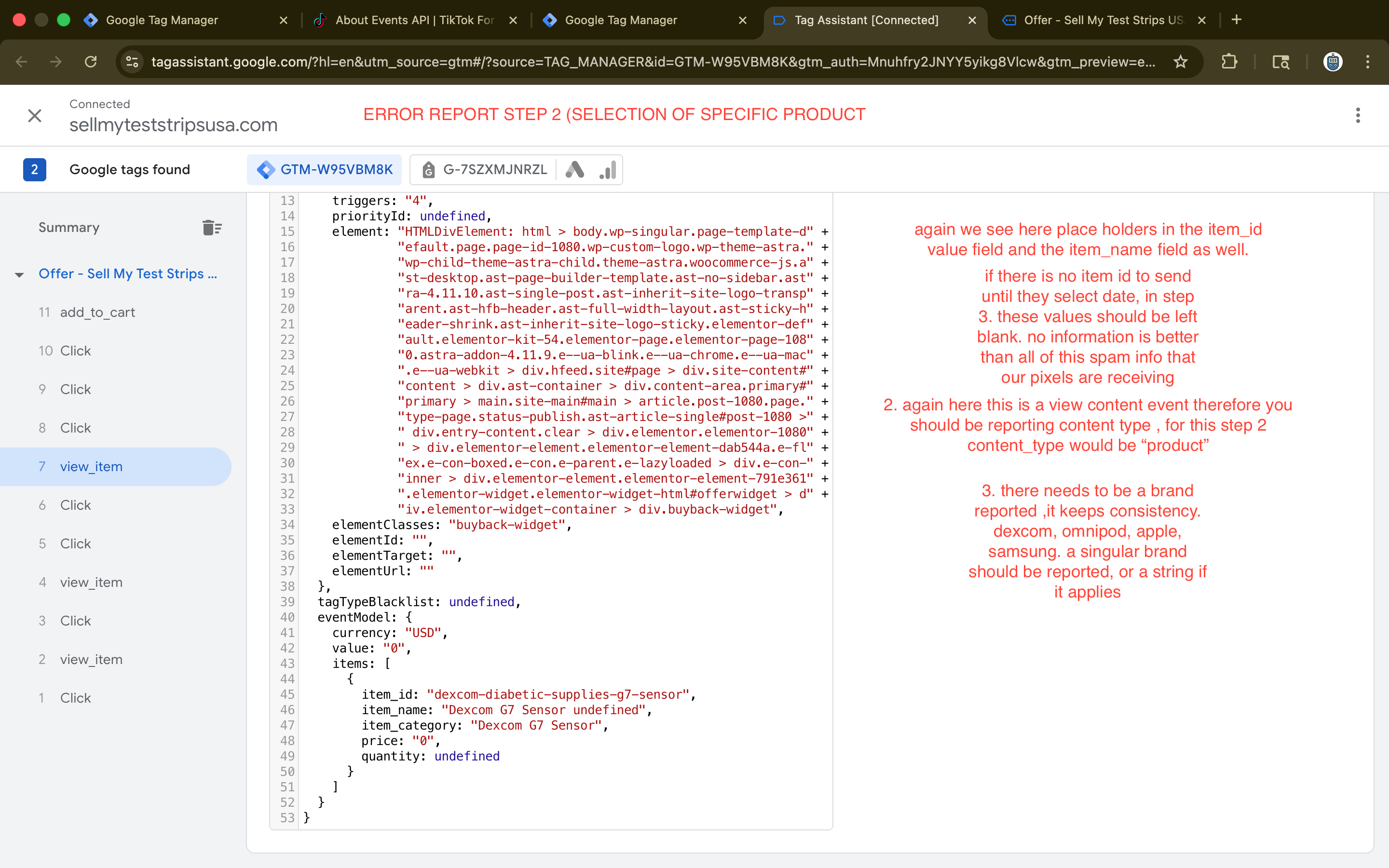Open the Chrome extensions puzzle icon
1389x868 pixels.
click(x=1229, y=61)
